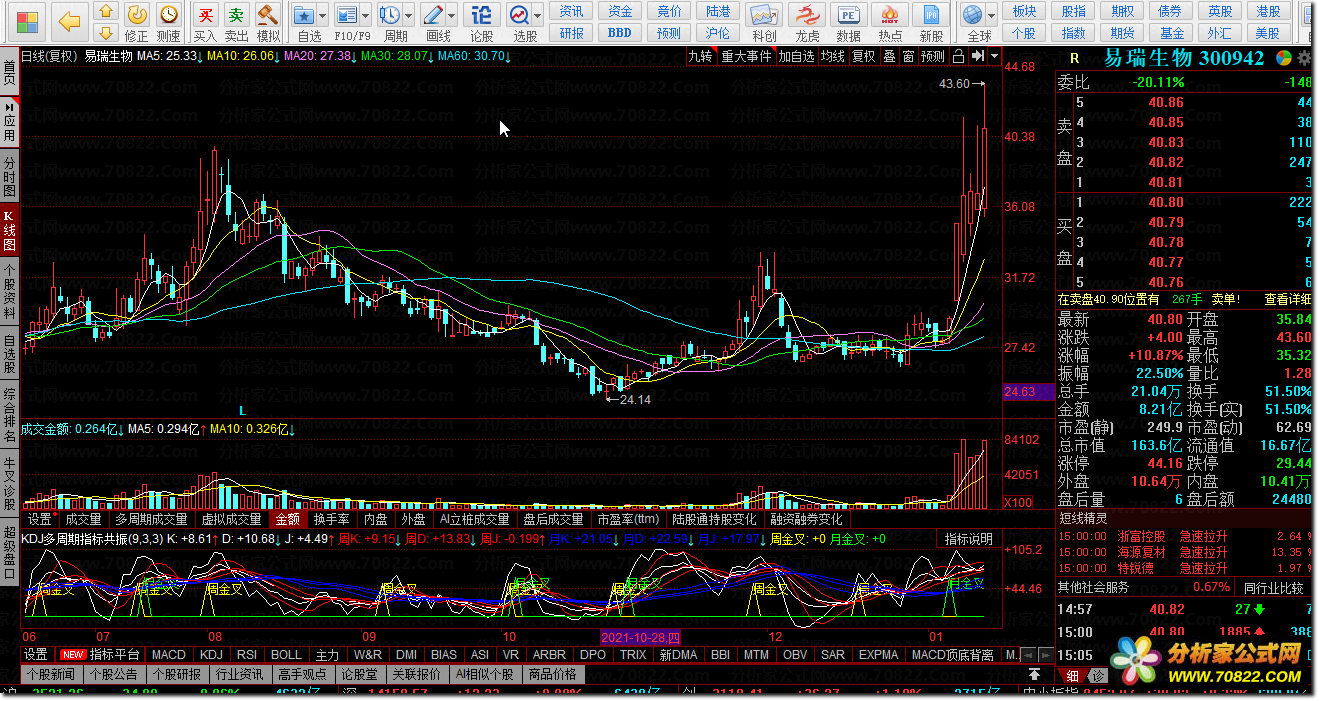
Task: Open the 新股 IPO icon
Action: pos(932,15)
